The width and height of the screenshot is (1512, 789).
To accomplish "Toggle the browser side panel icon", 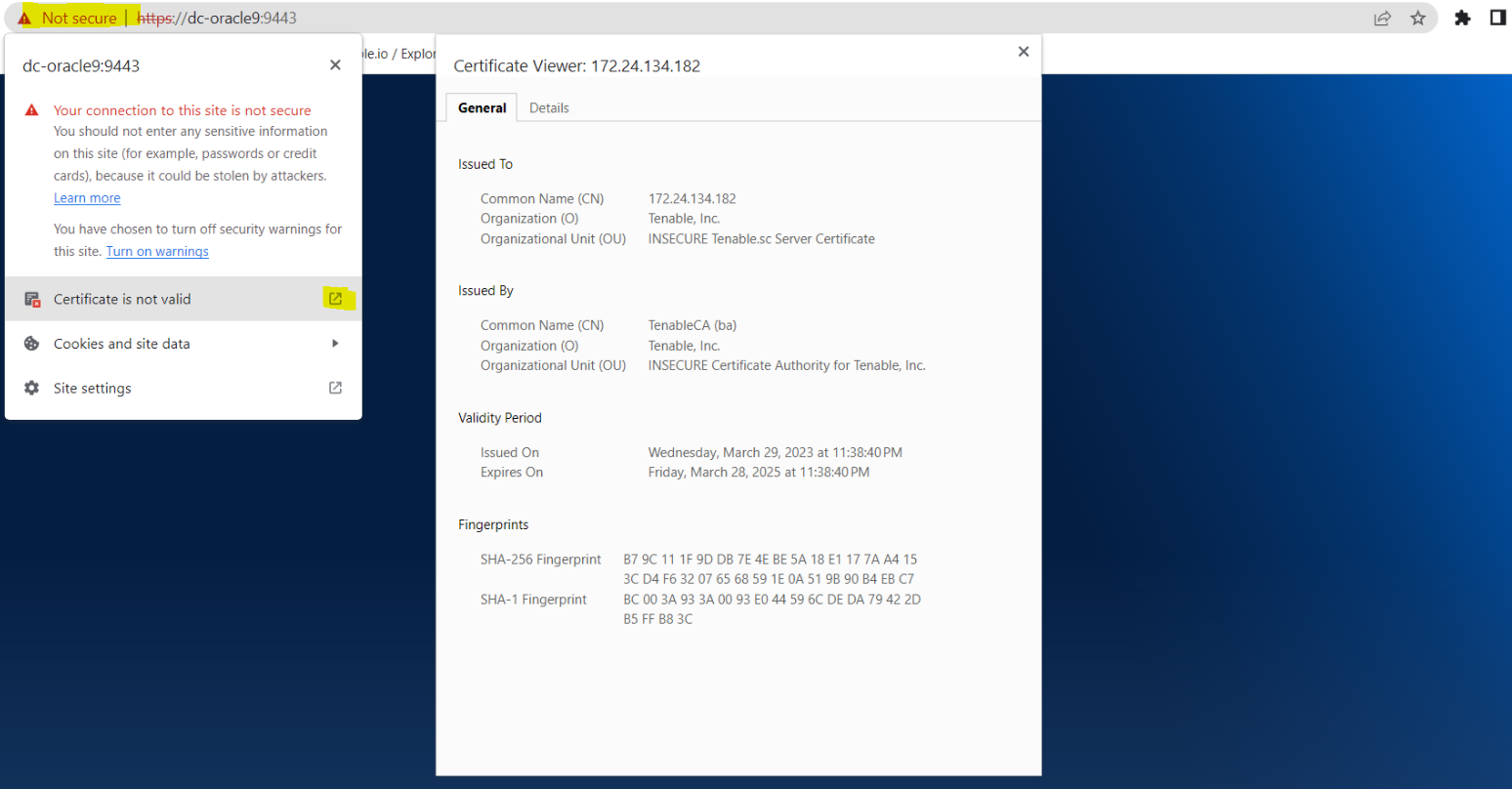I will [x=1497, y=18].
